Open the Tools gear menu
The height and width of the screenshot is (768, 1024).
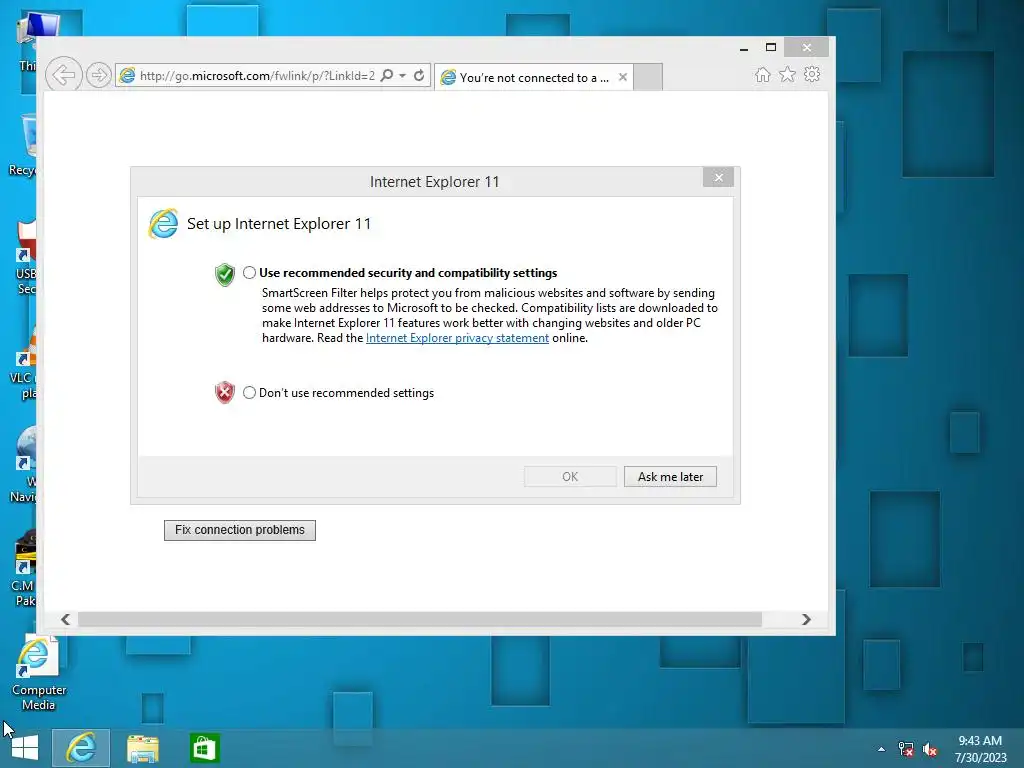(x=812, y=74)
